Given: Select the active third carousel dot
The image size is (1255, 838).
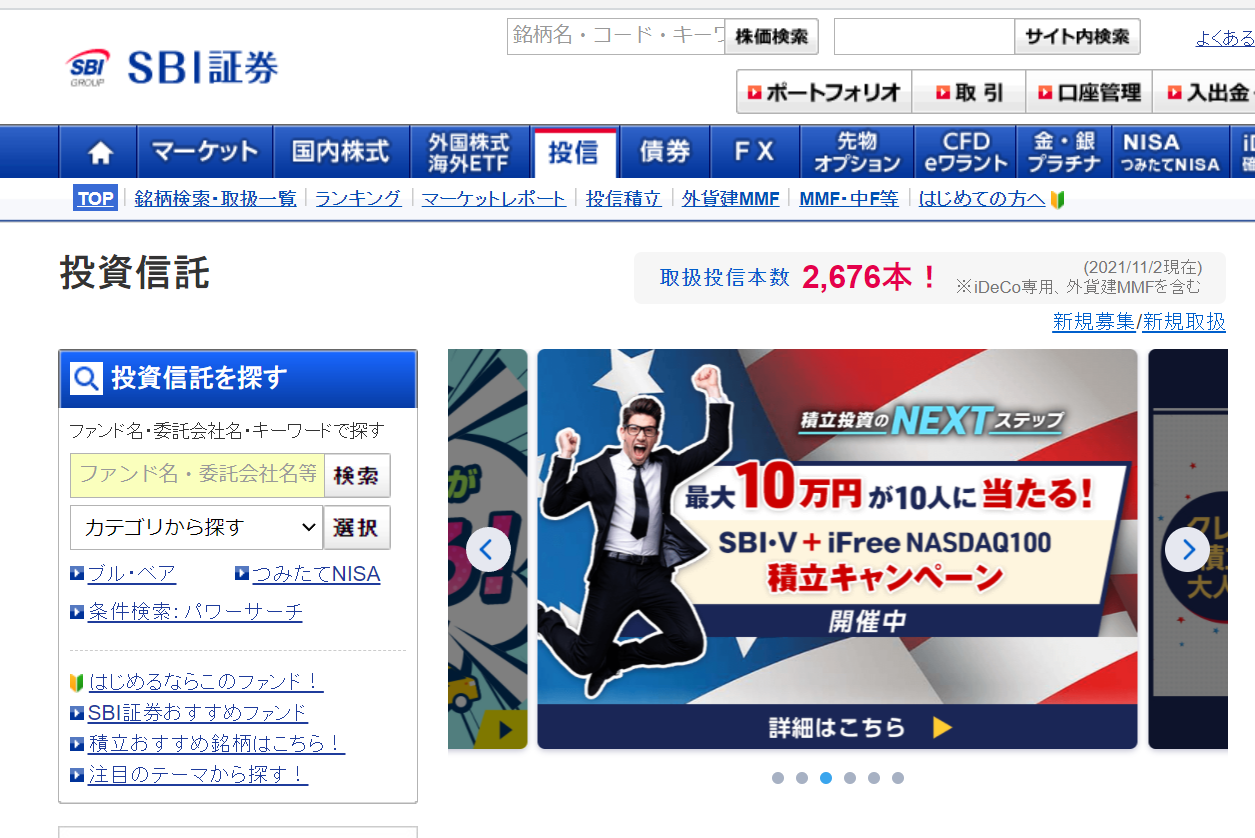Looking at the screenshot, I should [x=826, y=778].
